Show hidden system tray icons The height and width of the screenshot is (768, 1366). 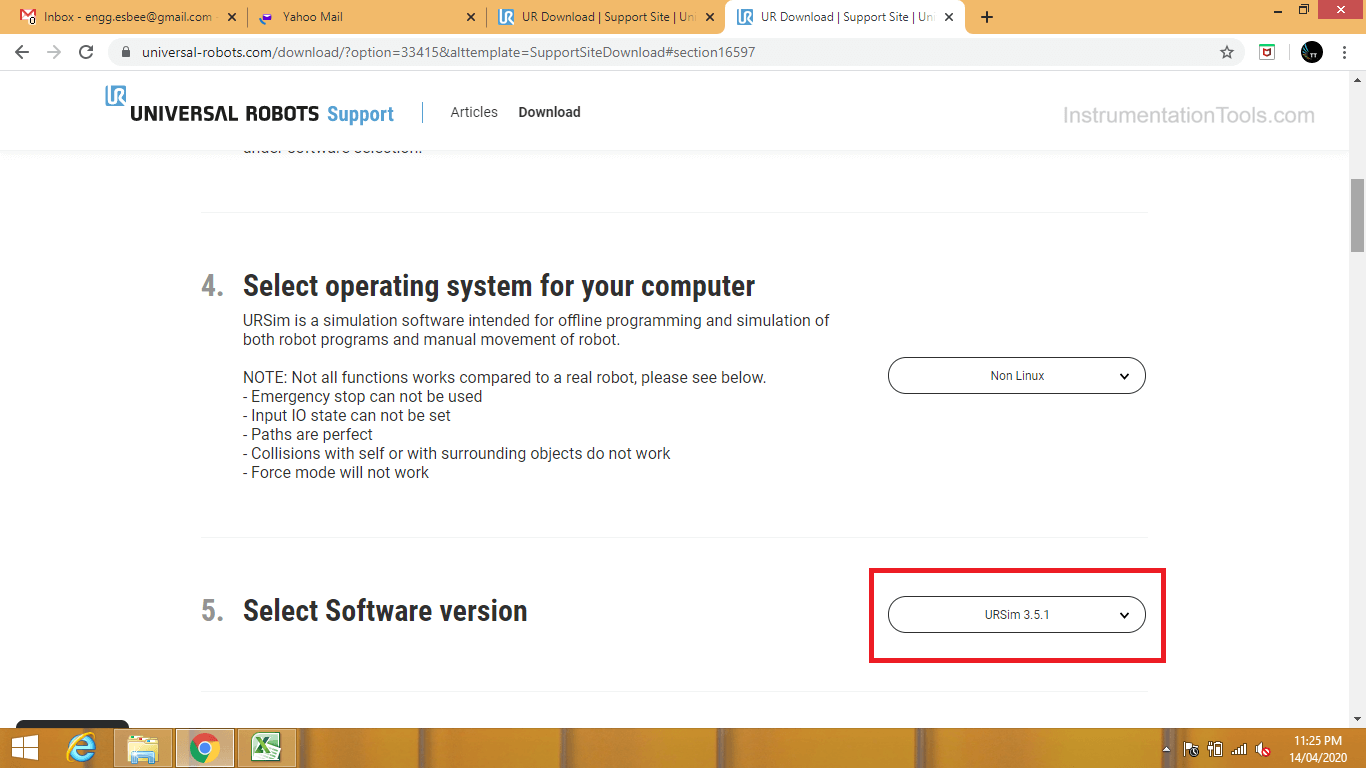click(1167, 749)
